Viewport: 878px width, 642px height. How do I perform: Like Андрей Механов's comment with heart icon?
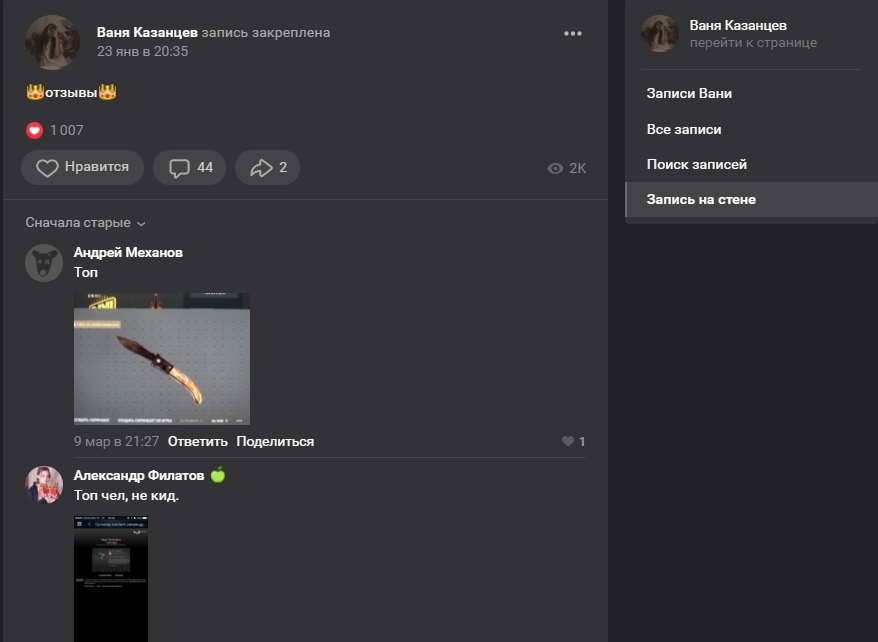point(568,441)
